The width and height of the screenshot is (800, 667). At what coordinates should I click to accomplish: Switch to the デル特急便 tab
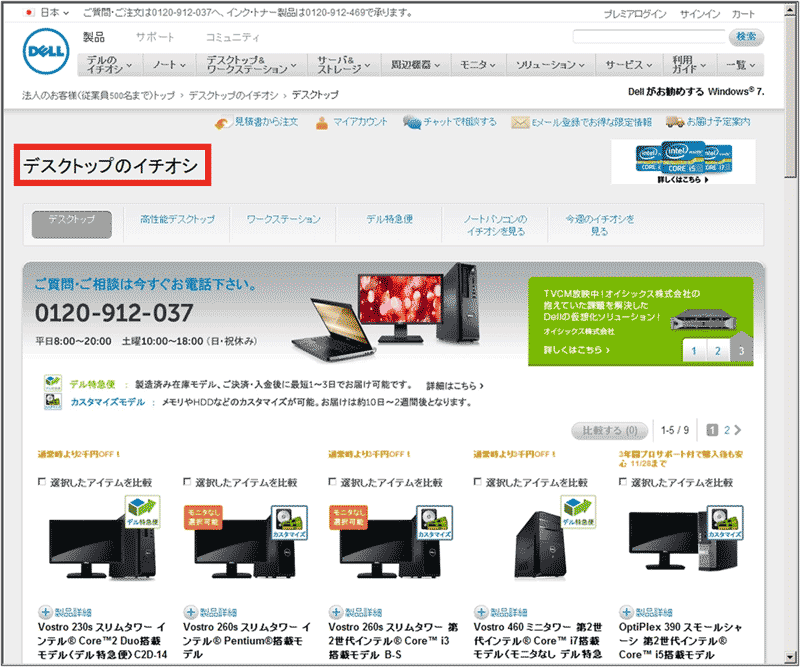click(x=389, y=219)
